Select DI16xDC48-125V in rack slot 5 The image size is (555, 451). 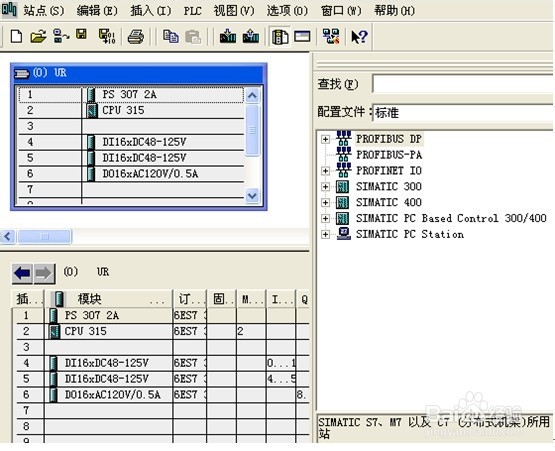tap(131, 158)
